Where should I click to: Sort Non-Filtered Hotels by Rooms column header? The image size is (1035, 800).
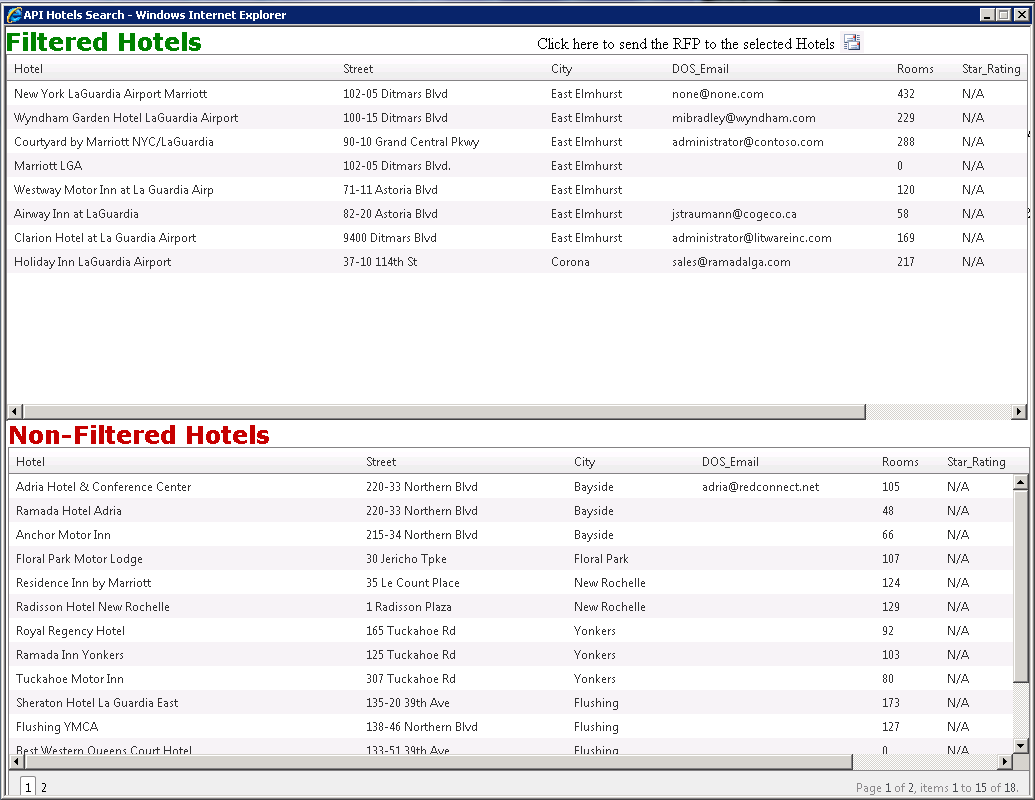[900, 462]
